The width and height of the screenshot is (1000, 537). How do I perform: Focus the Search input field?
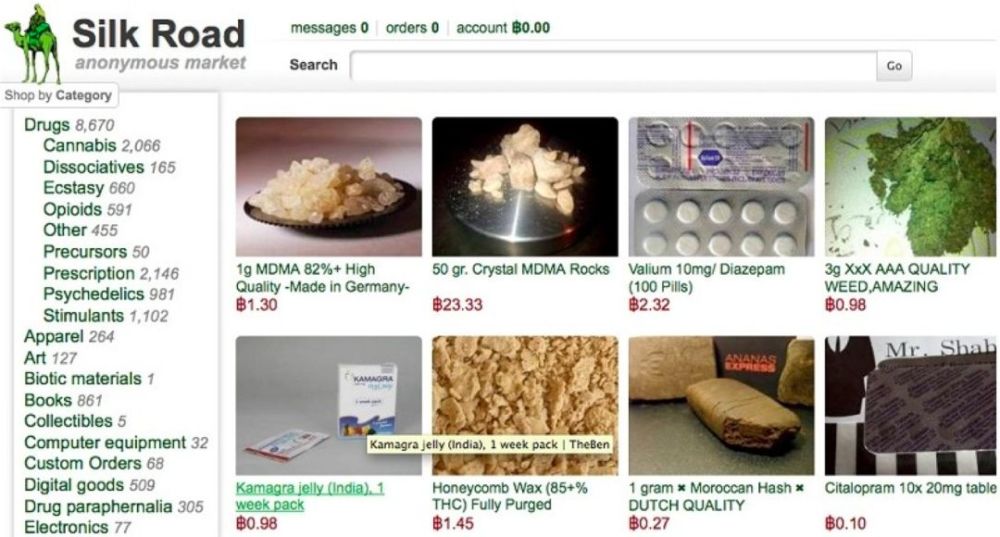tap(614, 66)
